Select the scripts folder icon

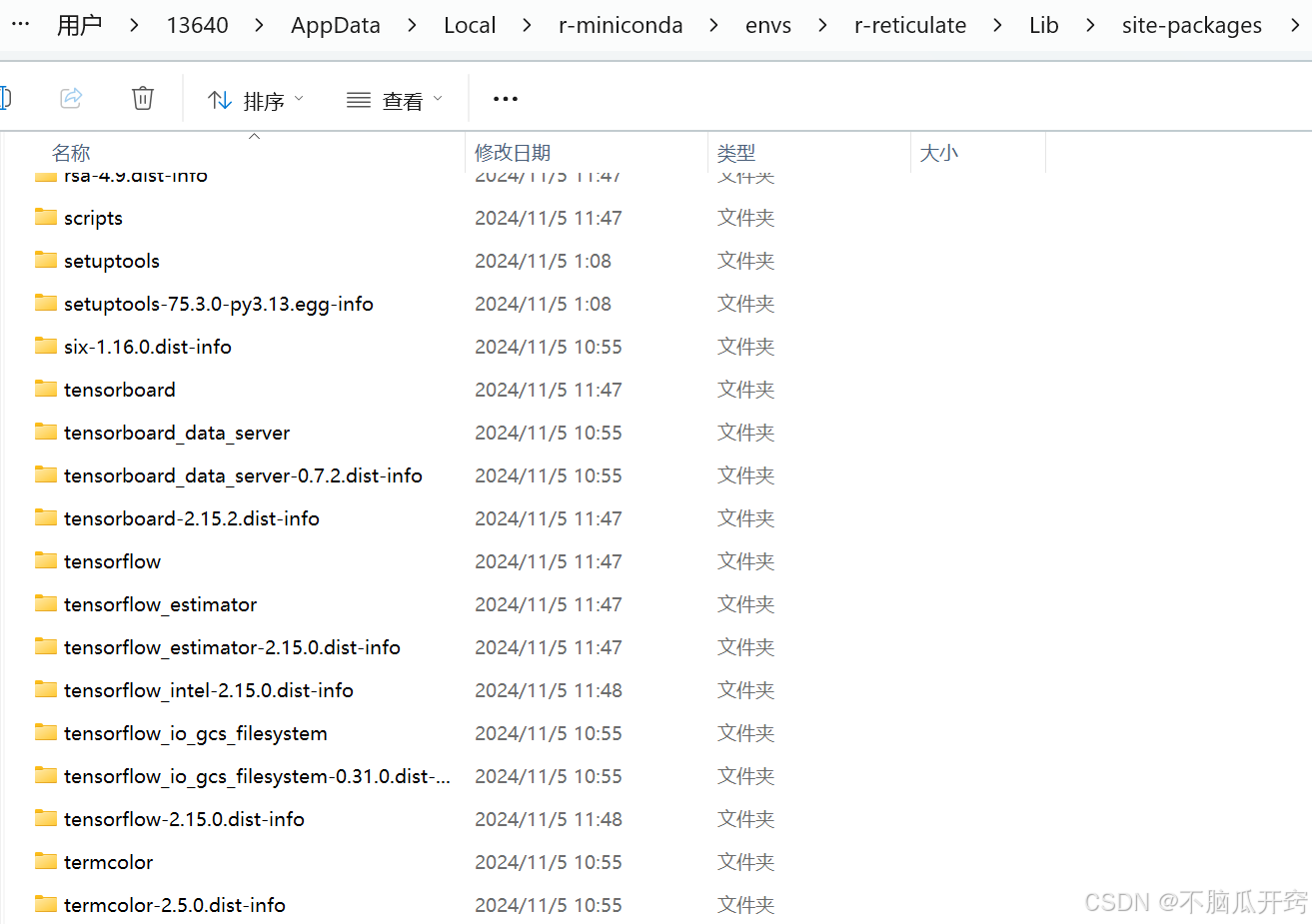pyautogui.click(x=46, y=217)
